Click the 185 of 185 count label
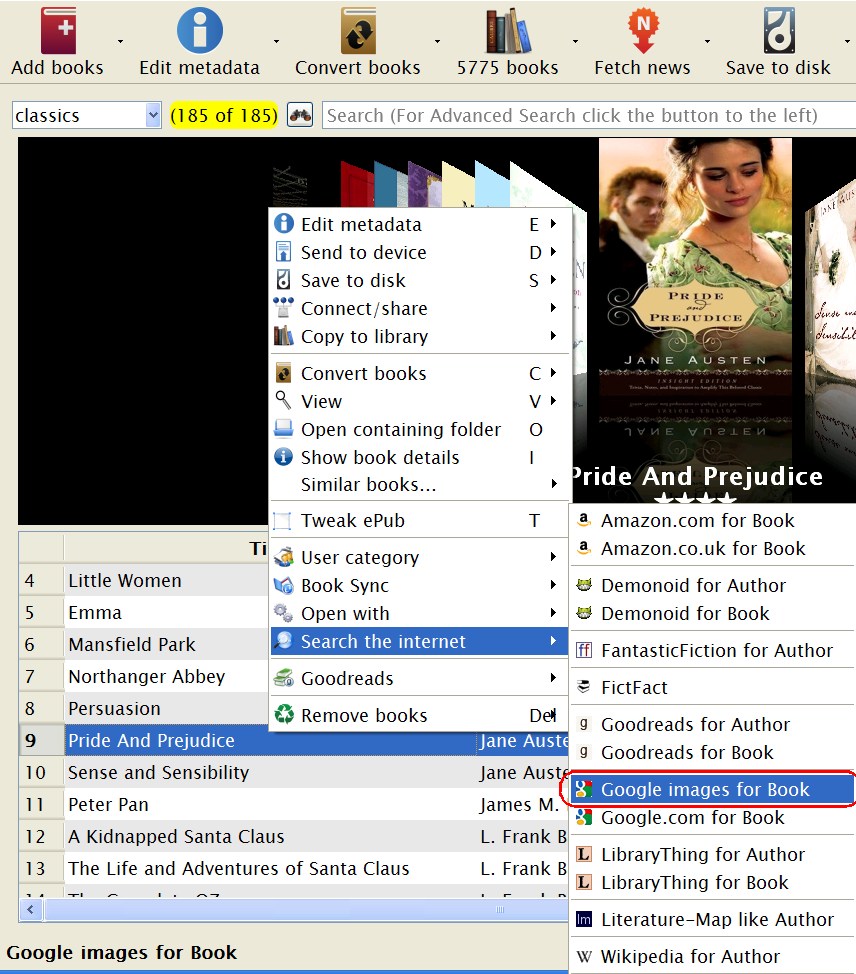 pos(224,116)
